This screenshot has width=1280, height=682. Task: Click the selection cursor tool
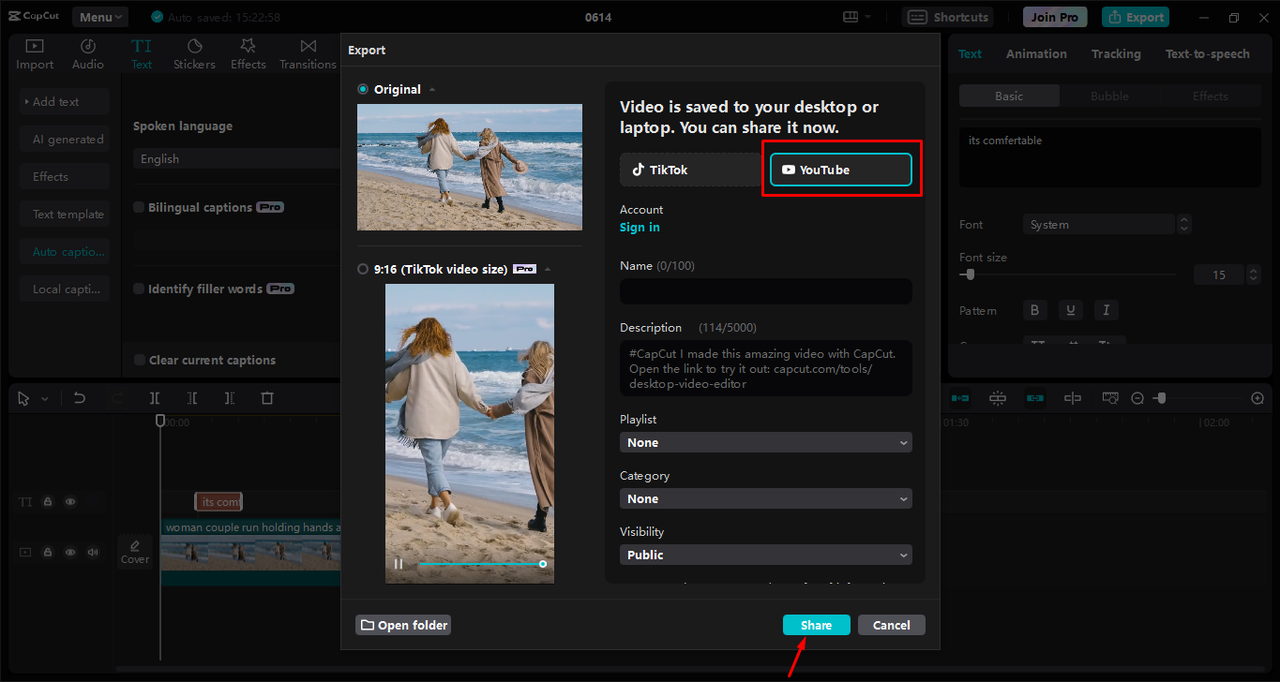pos(24,398)
